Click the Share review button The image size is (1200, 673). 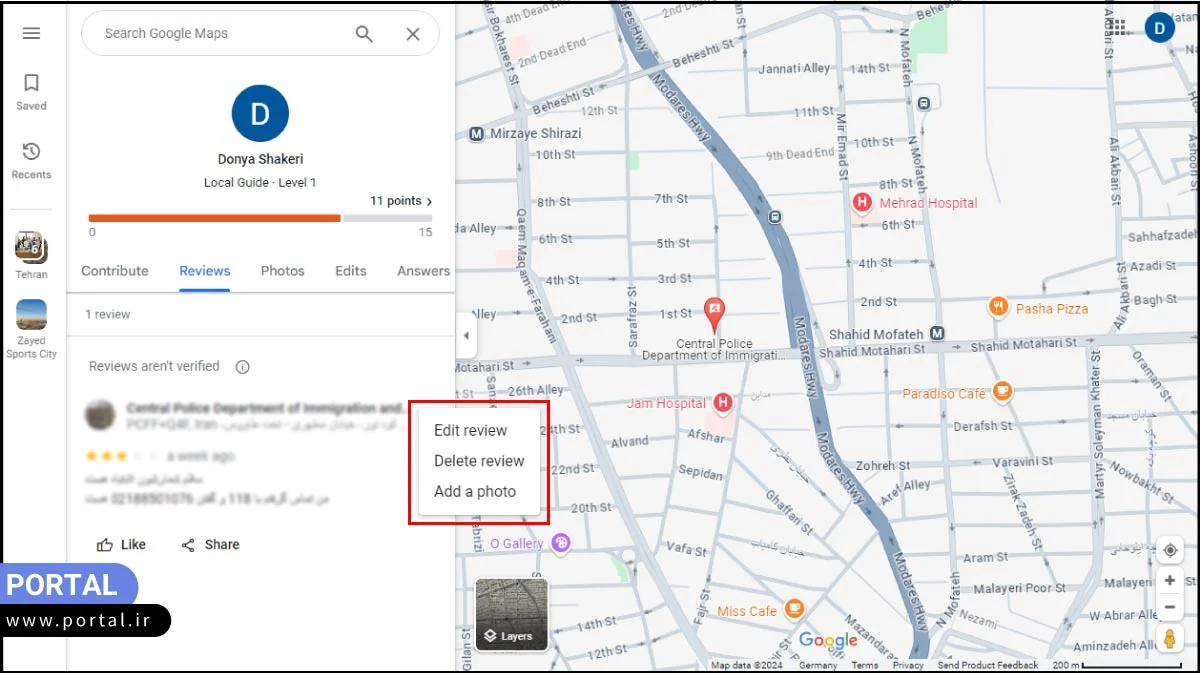pos(210,545)
